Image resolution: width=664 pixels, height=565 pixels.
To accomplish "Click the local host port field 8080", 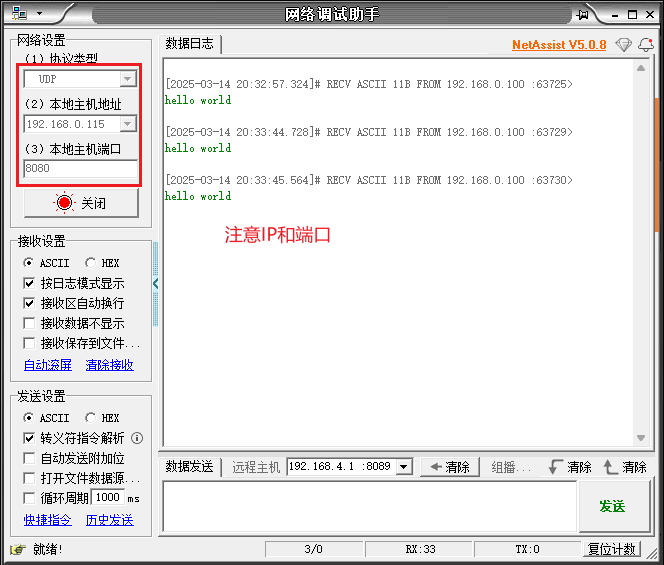I will [x=80, y=168].
